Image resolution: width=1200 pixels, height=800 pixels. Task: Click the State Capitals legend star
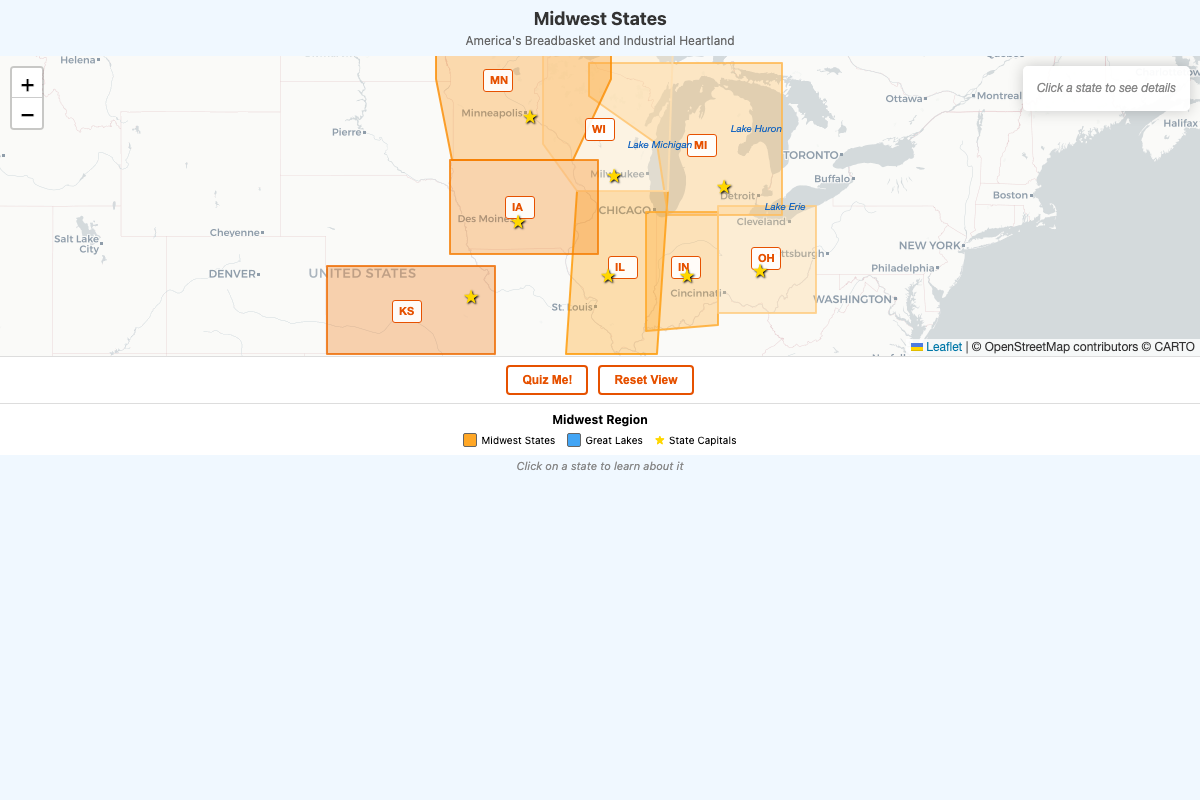659,440
